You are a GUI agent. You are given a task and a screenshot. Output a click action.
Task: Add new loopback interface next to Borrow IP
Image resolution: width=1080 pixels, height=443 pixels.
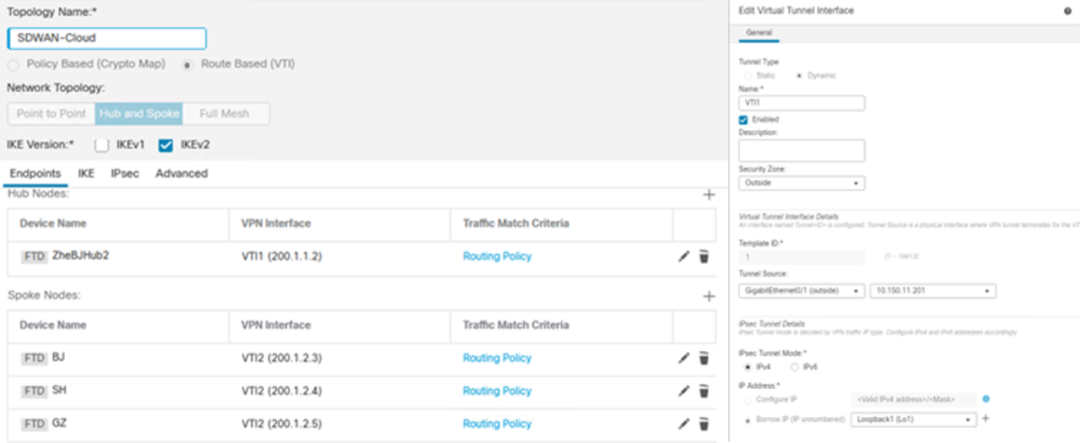985,419
